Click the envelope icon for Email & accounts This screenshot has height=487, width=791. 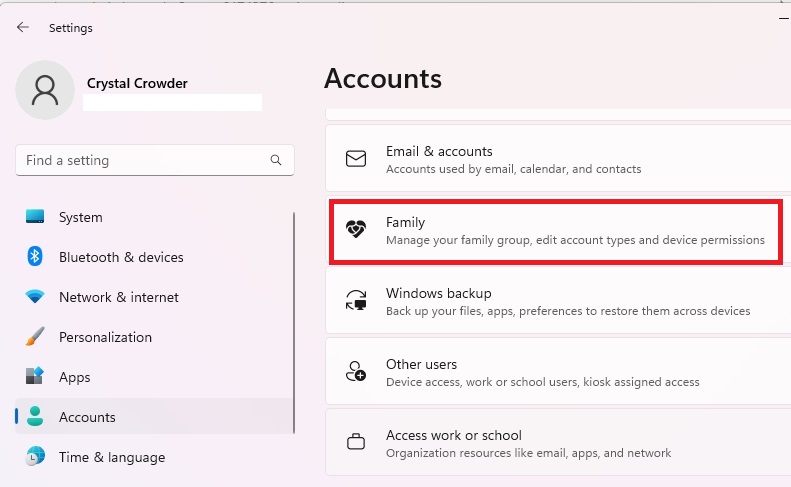tap(356, 158)
